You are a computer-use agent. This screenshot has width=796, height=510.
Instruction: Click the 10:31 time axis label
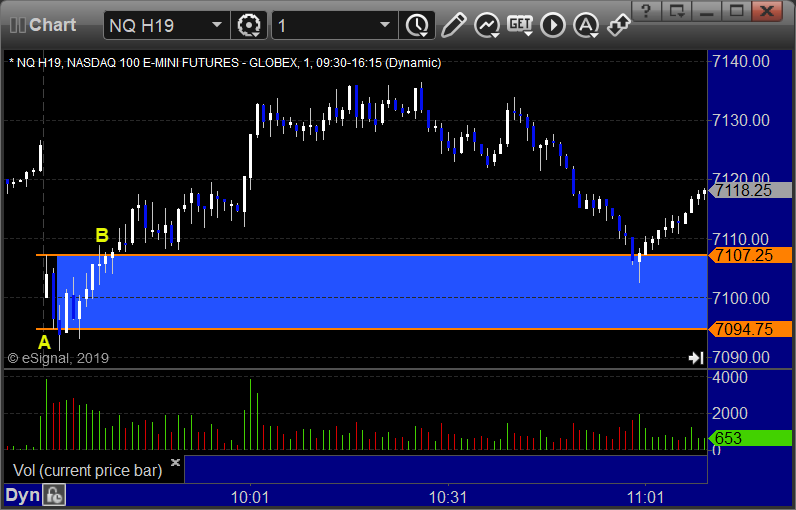[447, 497]
